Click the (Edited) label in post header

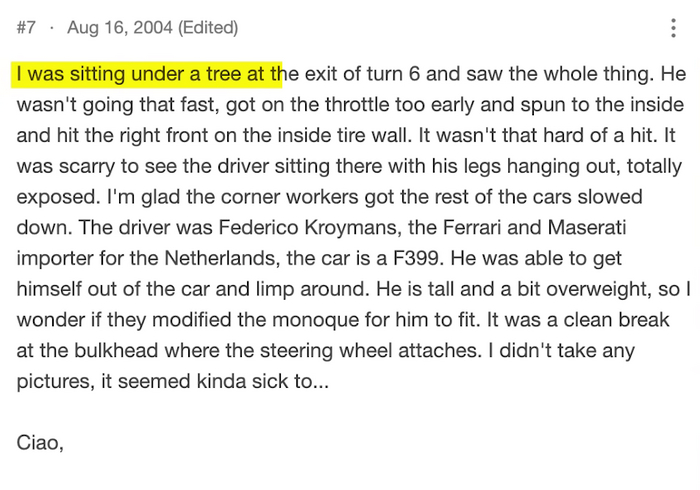208,28
